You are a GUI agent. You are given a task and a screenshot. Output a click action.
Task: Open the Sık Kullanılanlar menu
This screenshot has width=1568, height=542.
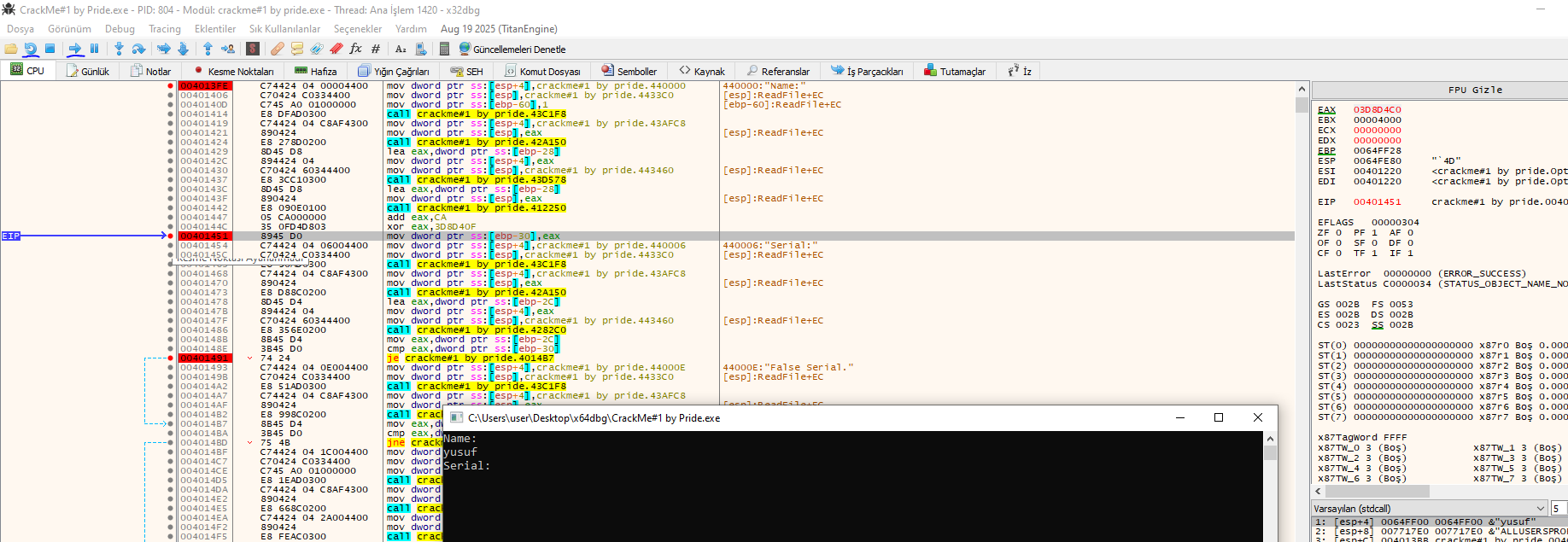284,29
